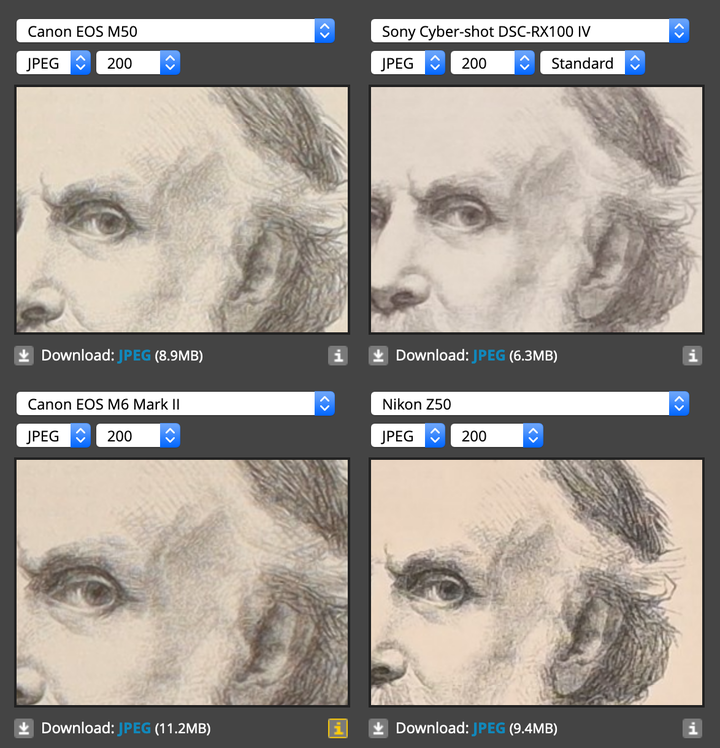Viewport: 720px width, 748px height.
Task: Change the Canon EOS M6 Mark II camera selection
Action: pos(175,404)
